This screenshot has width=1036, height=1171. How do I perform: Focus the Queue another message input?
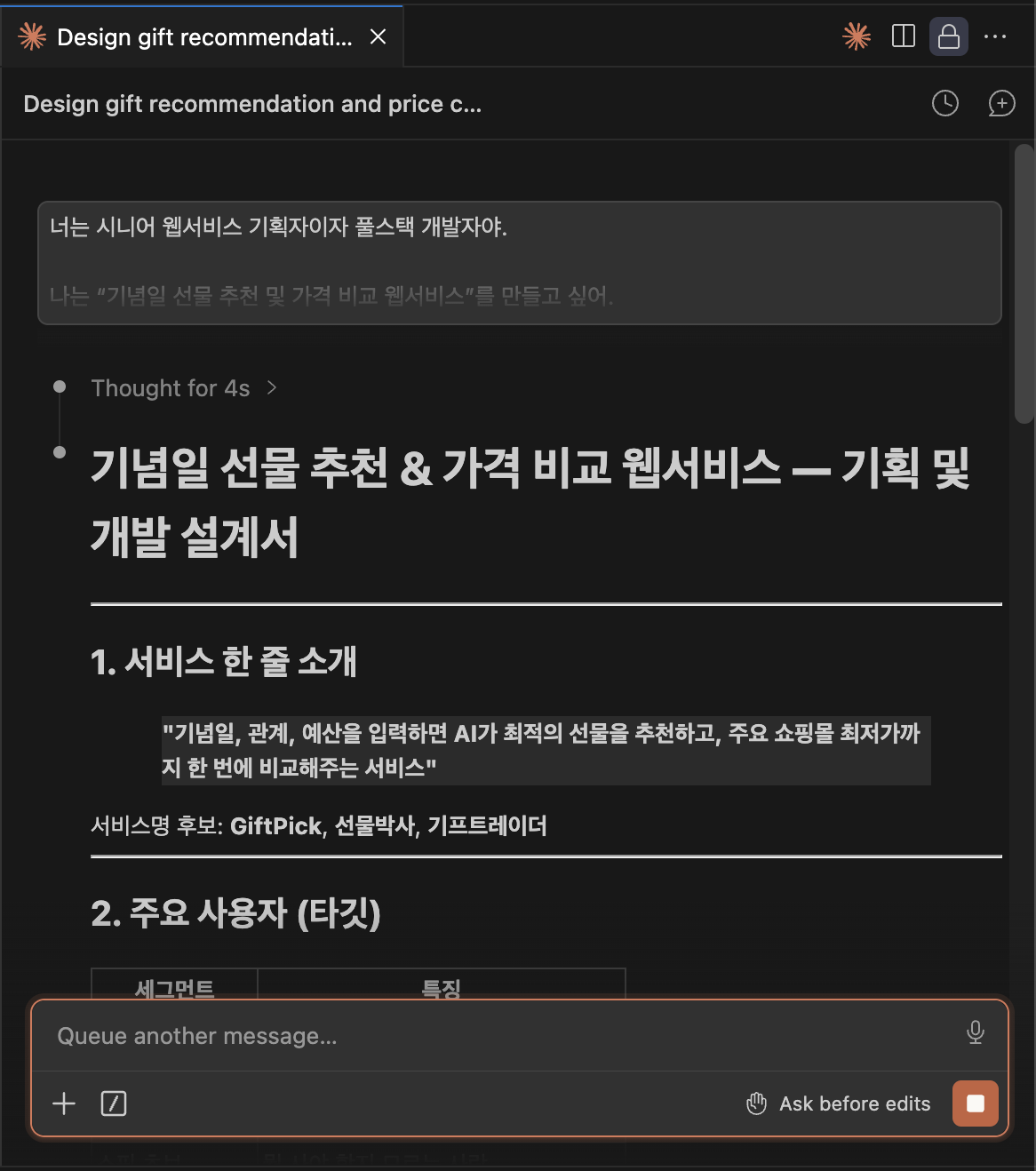(x=506, y=1036)
